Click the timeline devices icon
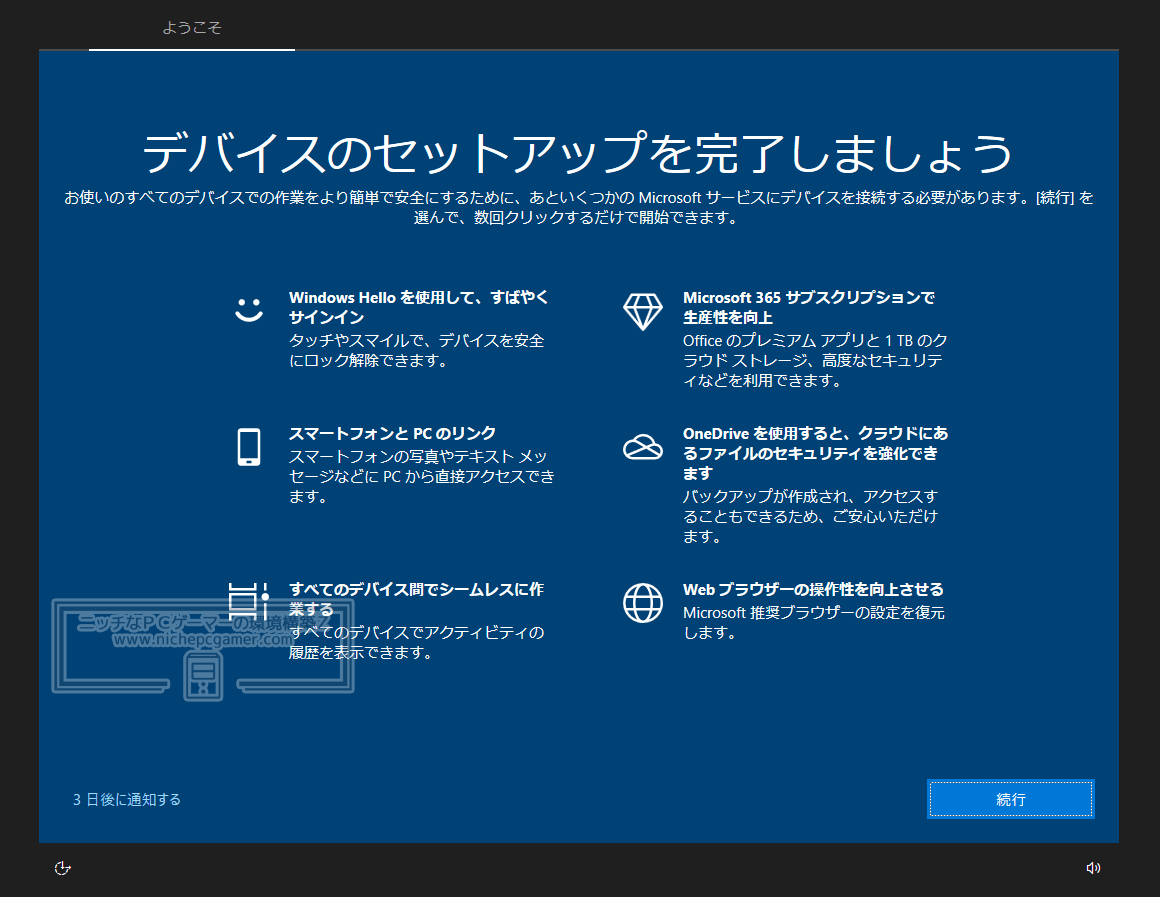 click(249, 602)
